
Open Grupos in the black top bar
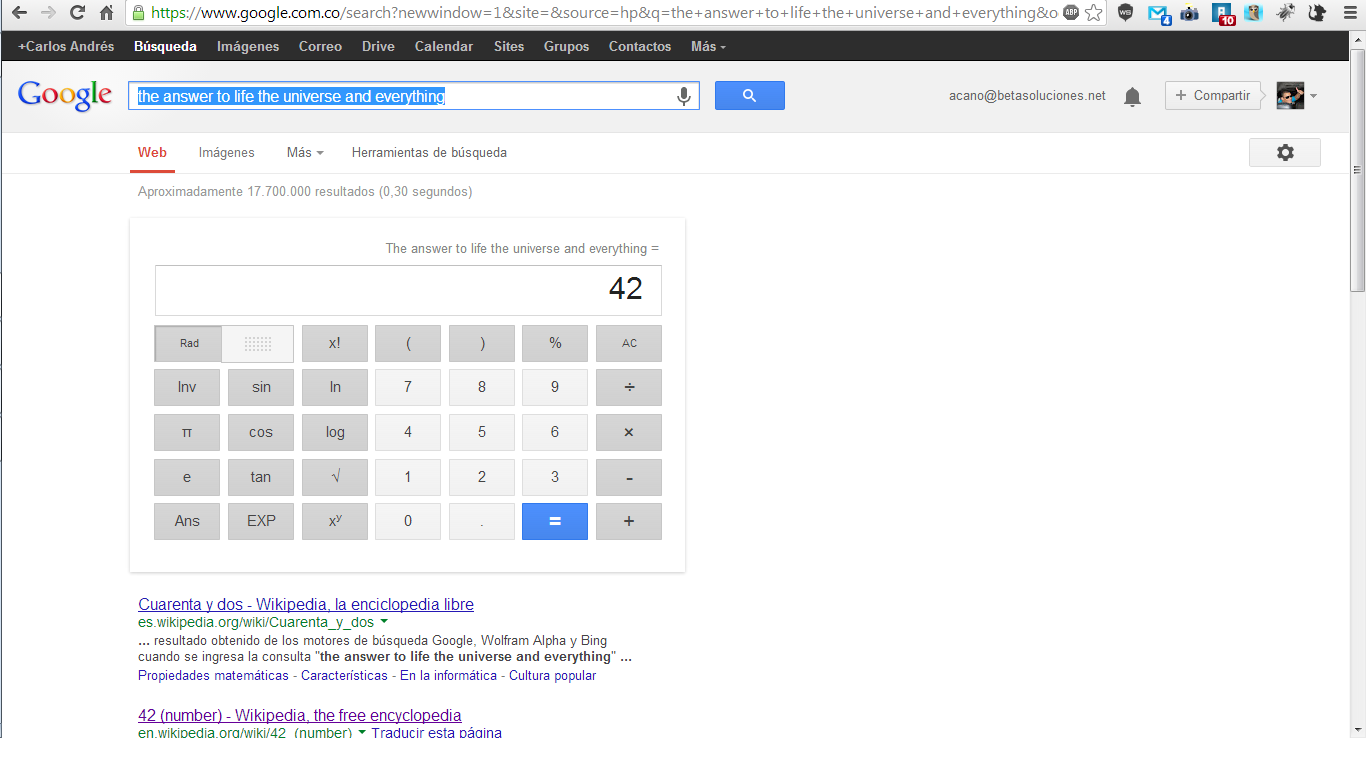click(566, 47)
